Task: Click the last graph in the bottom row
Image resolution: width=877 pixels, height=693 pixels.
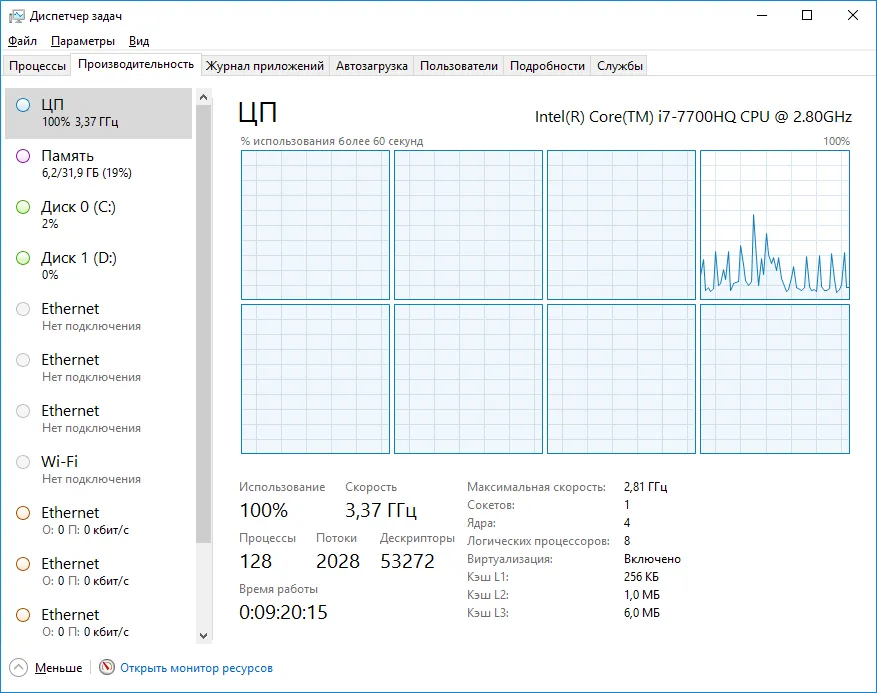Action: (x=775, y=379)
